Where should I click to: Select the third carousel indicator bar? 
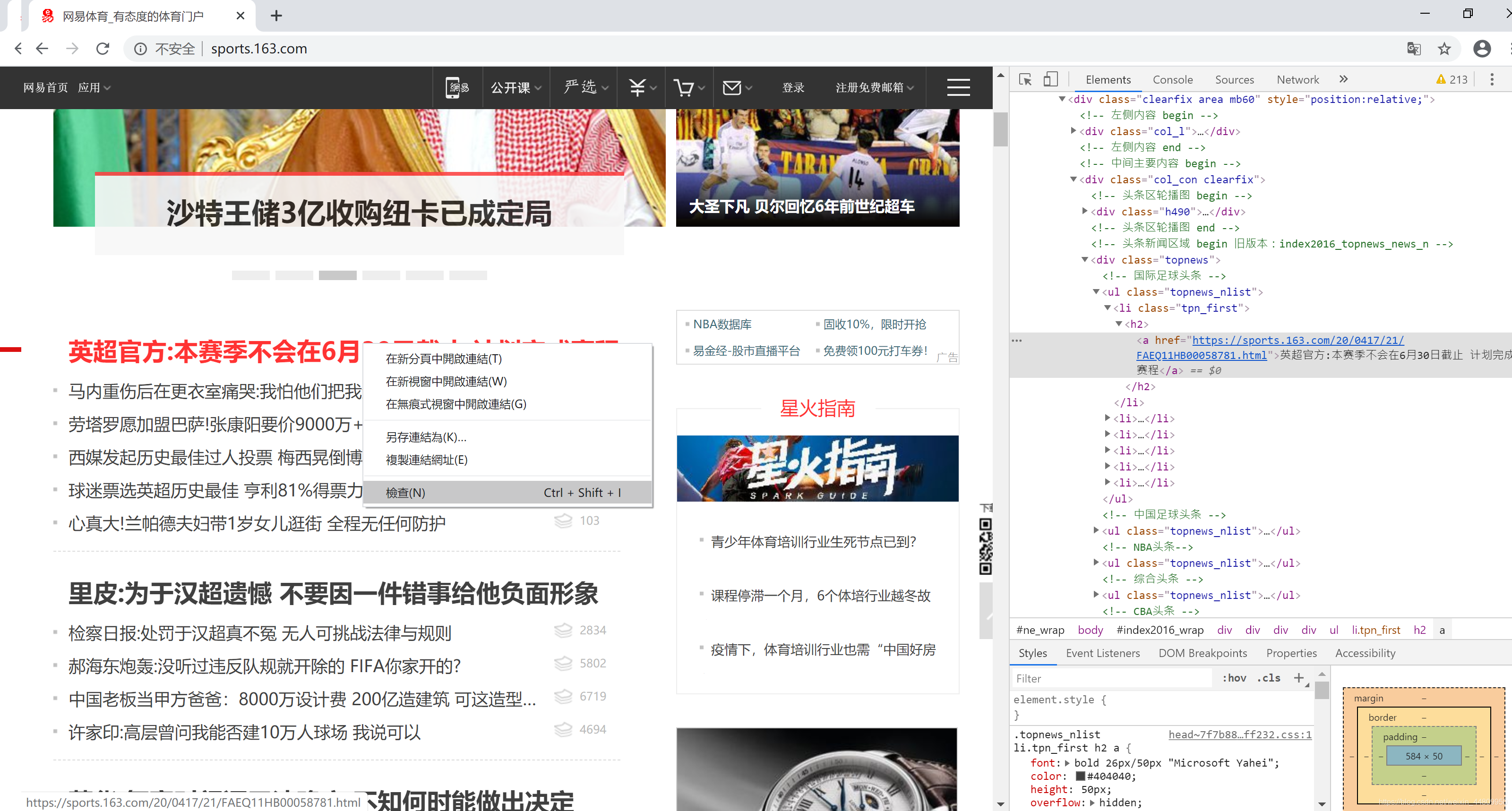337,274
